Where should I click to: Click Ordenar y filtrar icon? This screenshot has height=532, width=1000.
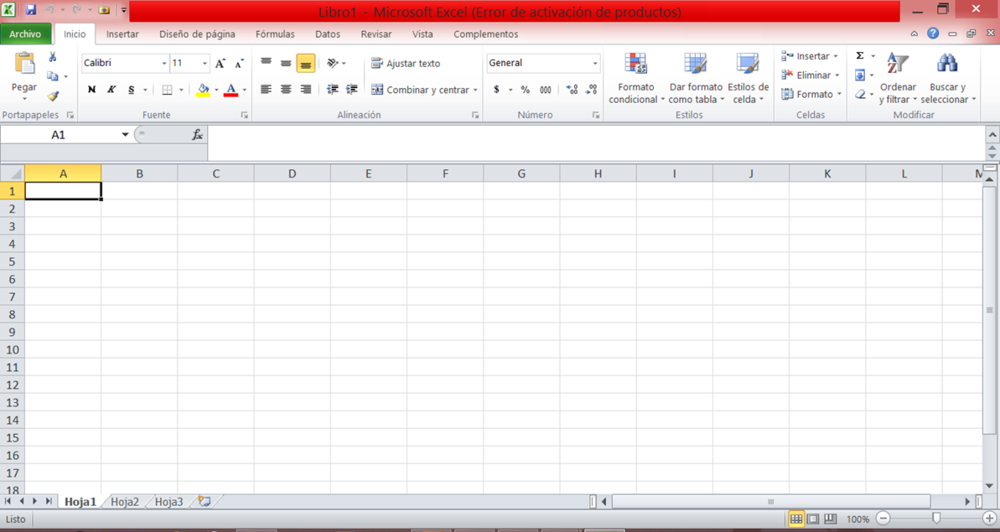point(897,66)
